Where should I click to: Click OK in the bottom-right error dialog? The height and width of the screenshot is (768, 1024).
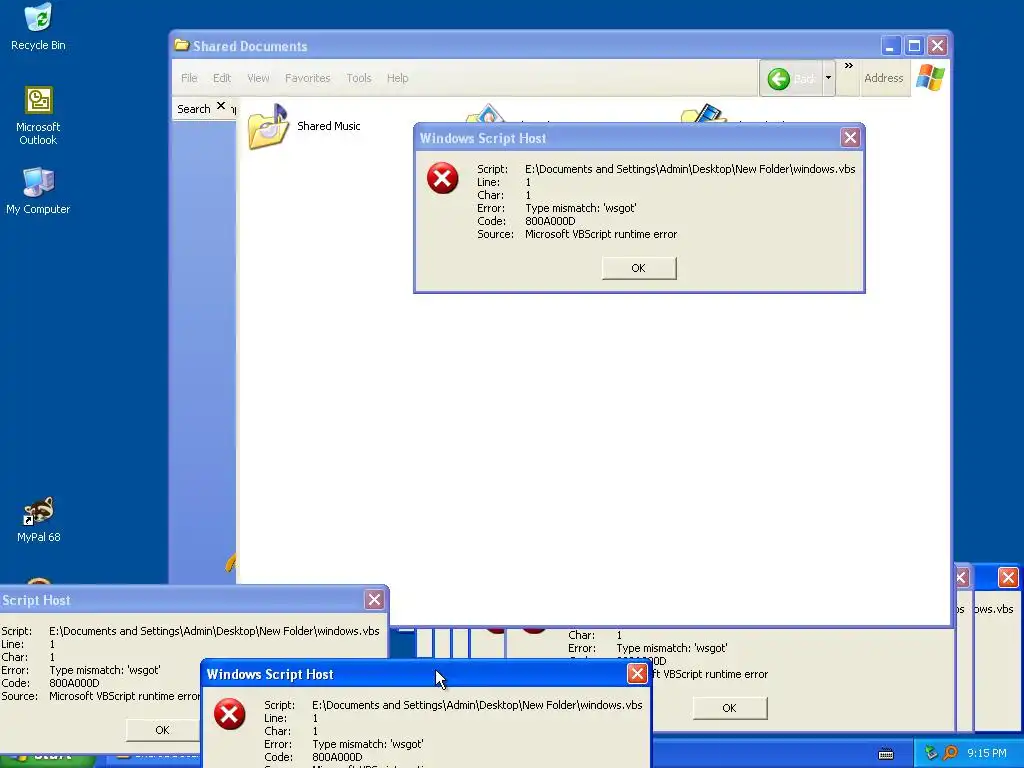coord(729,708)
